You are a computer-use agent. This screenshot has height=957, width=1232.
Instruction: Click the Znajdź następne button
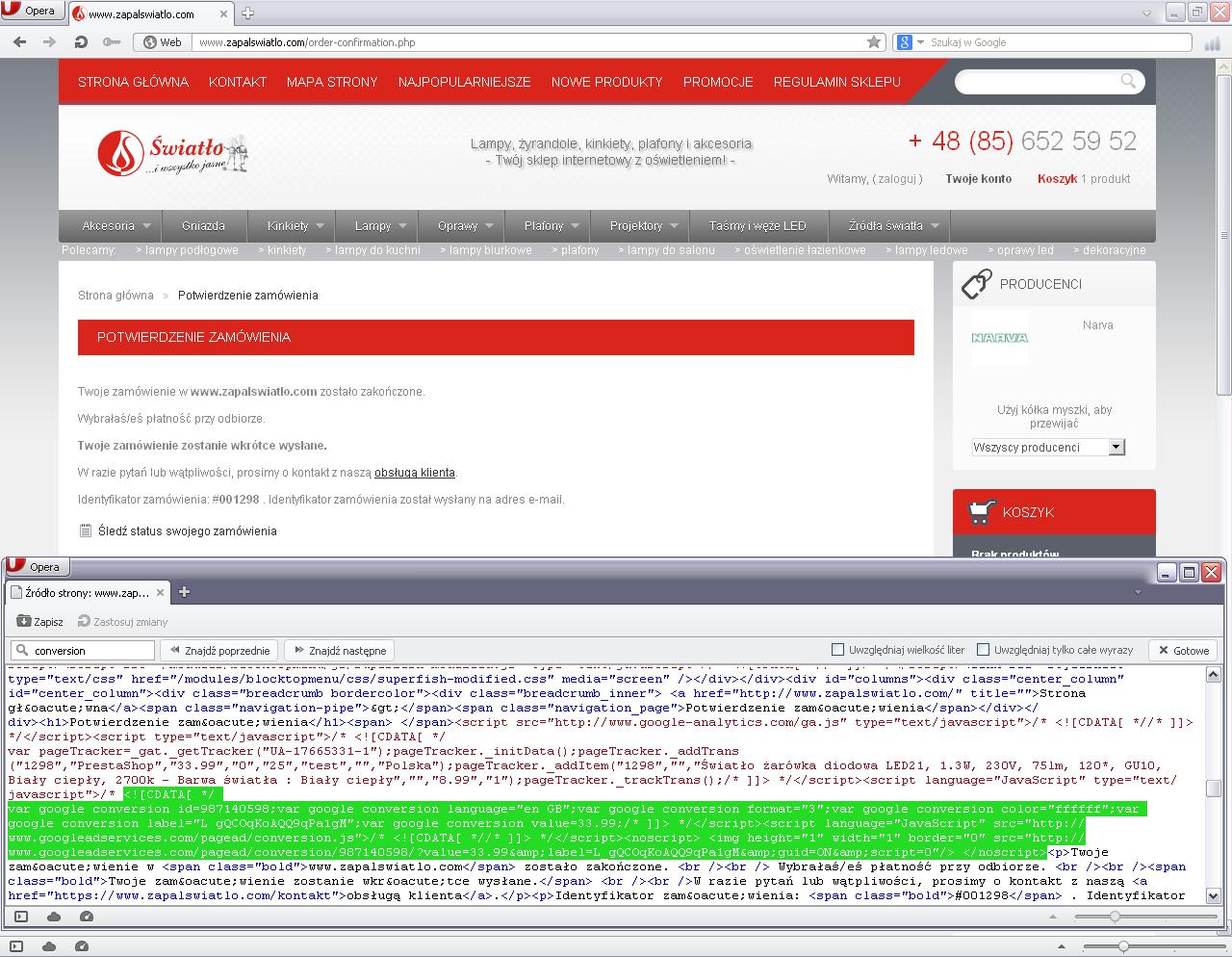[x=341, y=650]
